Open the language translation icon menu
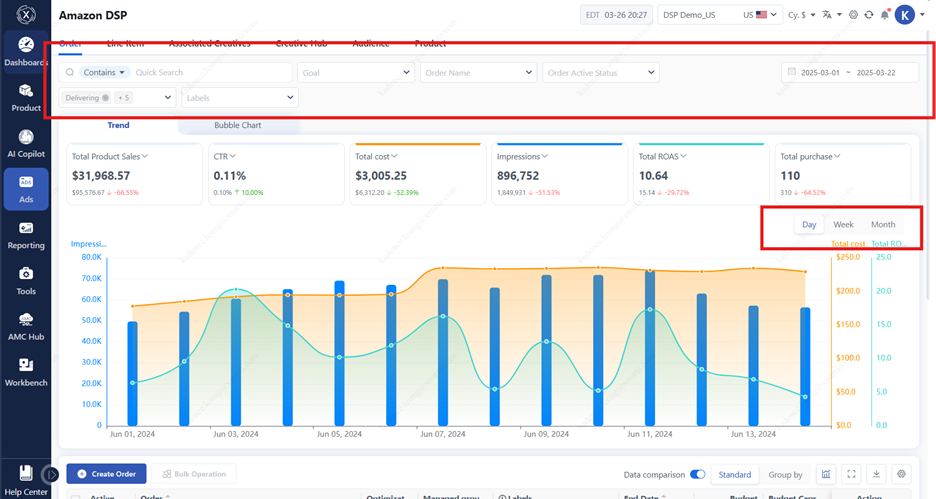936x499 pixels. coord(829,15)
